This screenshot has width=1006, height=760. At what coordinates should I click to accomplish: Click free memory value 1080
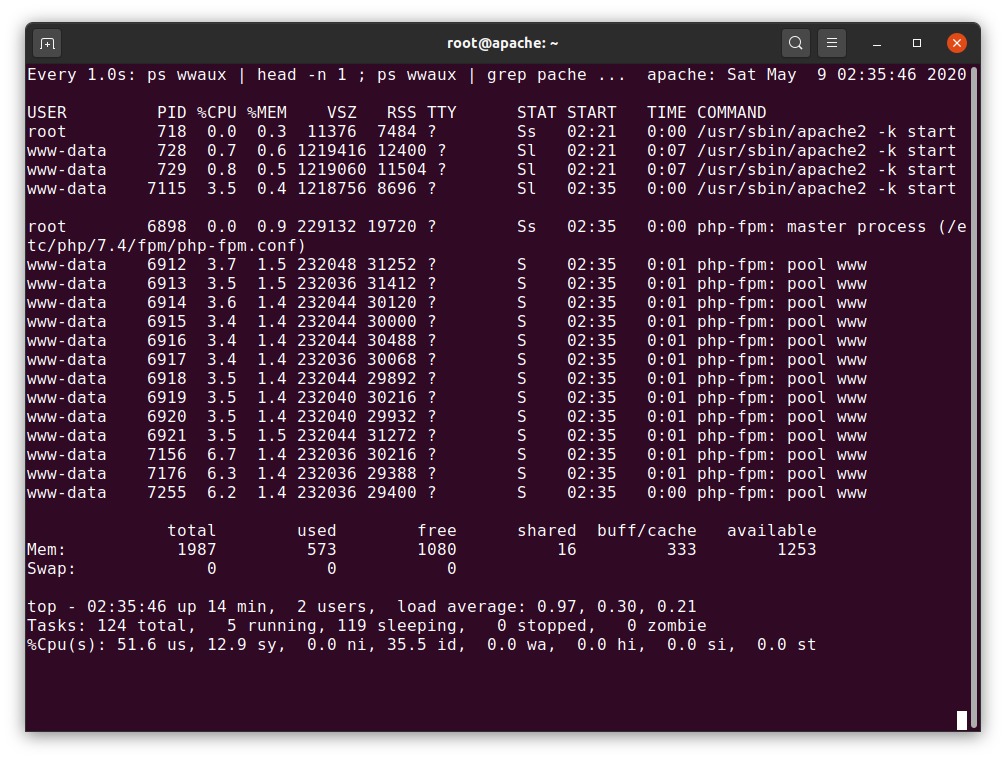click(x=436, y=550)
